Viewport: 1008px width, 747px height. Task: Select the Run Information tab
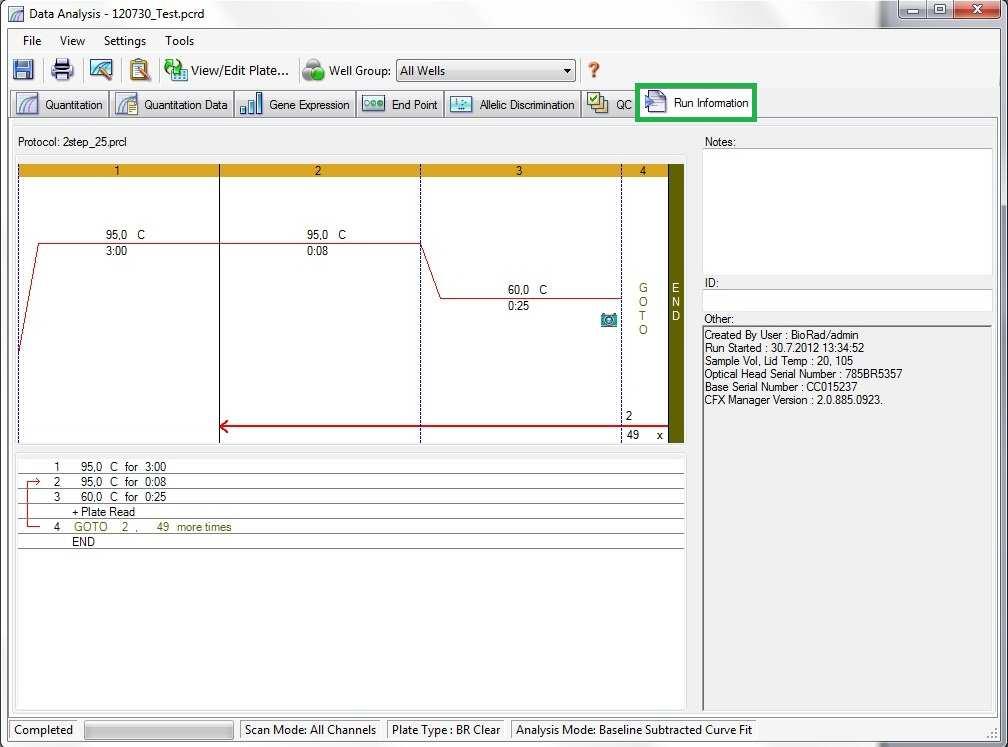pyautogui.click(x=696, y=102)
